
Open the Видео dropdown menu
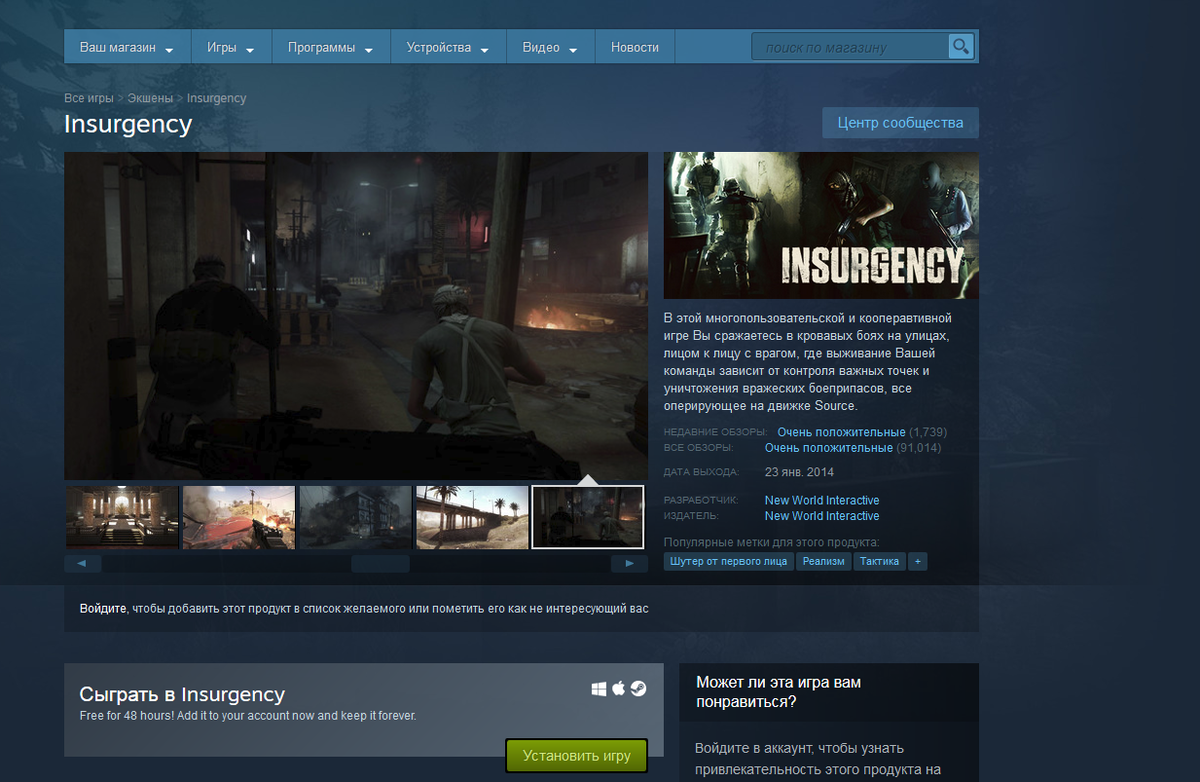(x=549, y=47)
